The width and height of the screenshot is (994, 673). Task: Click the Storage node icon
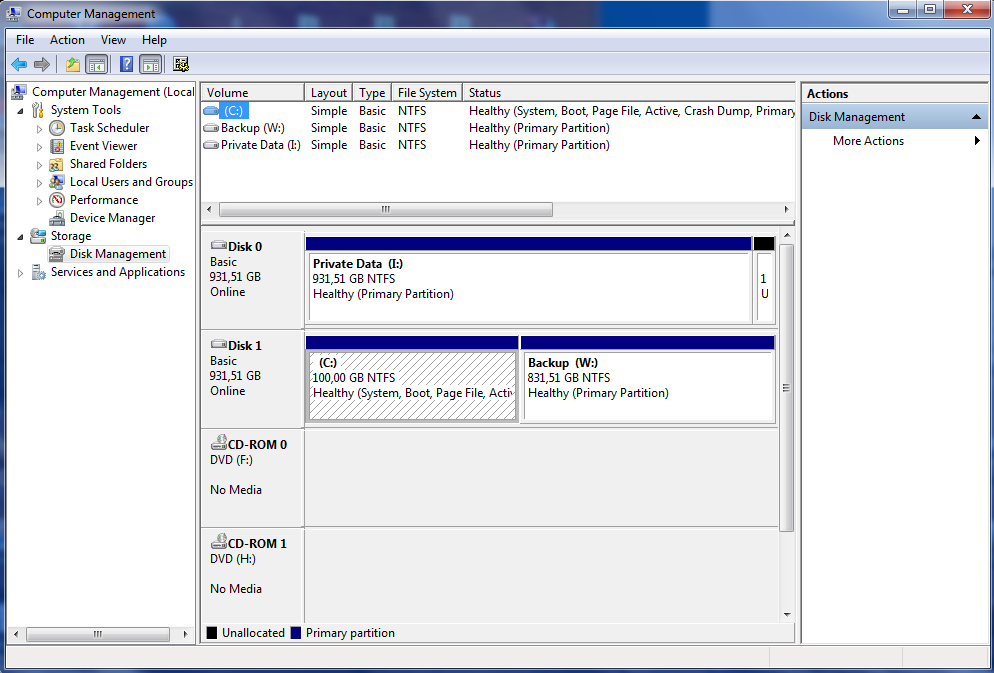pos(38,236)
